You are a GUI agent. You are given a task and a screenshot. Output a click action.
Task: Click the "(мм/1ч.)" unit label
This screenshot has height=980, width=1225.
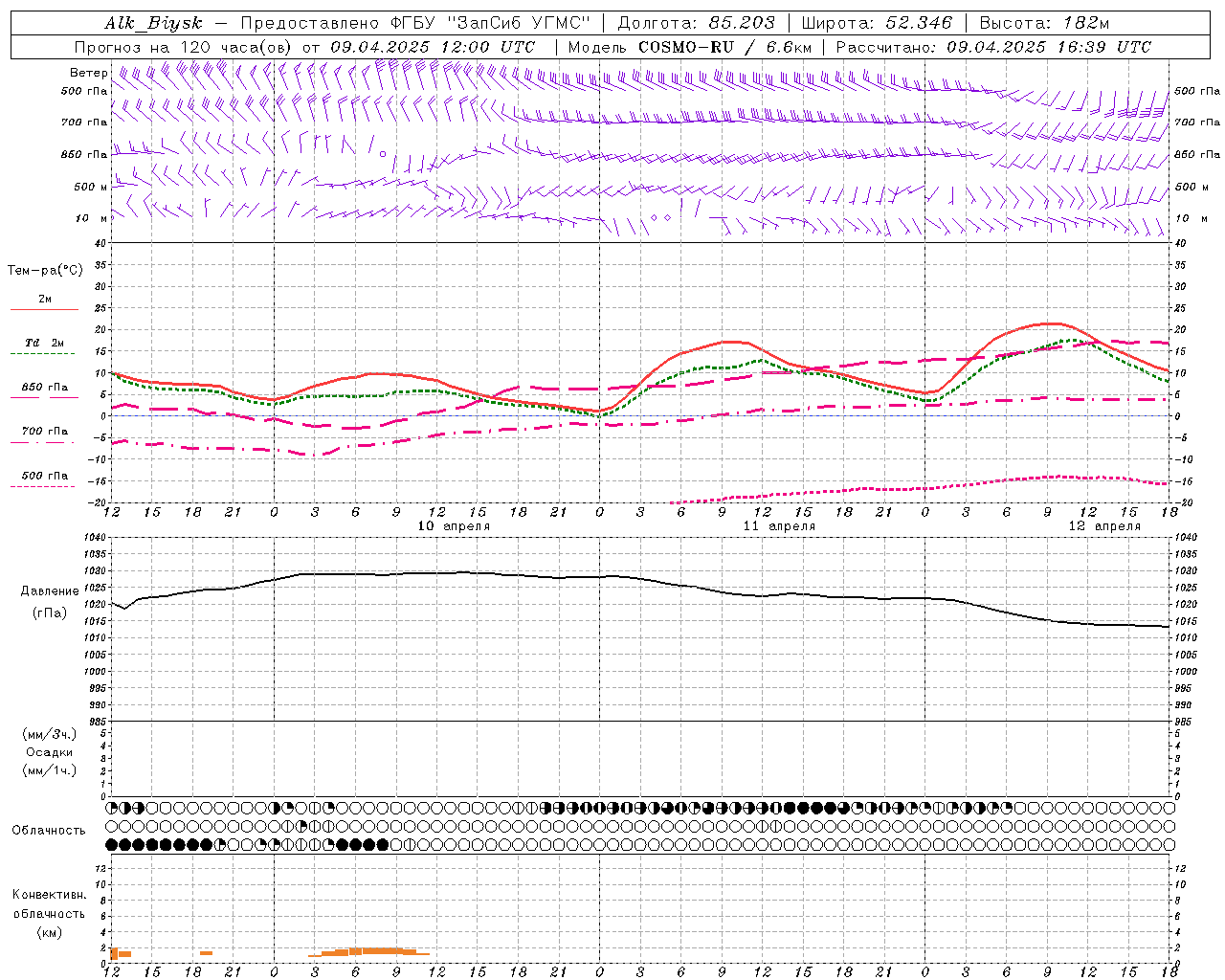click(50, 770)
